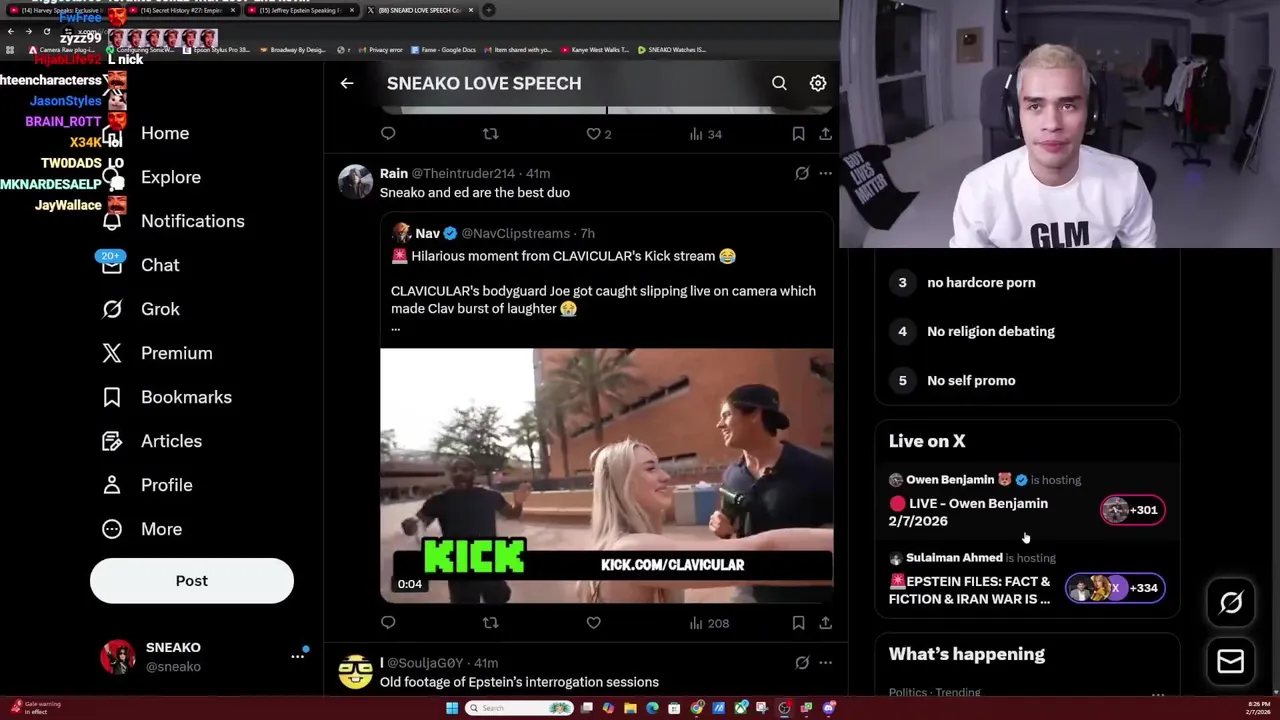
Task: Open taskbar clock showing 8:26 PM
Action: (1258, 708)
